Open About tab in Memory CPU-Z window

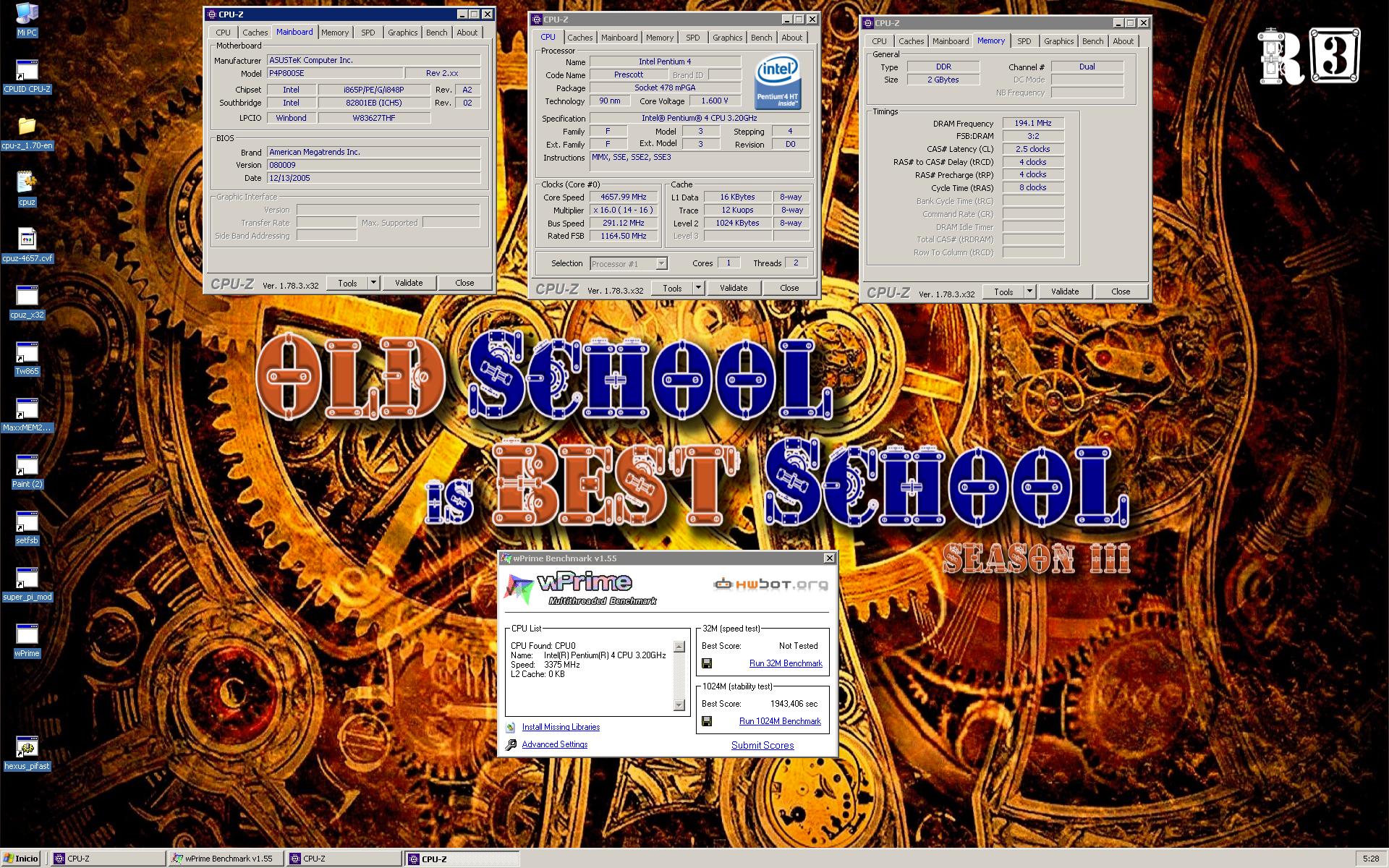1123,41
